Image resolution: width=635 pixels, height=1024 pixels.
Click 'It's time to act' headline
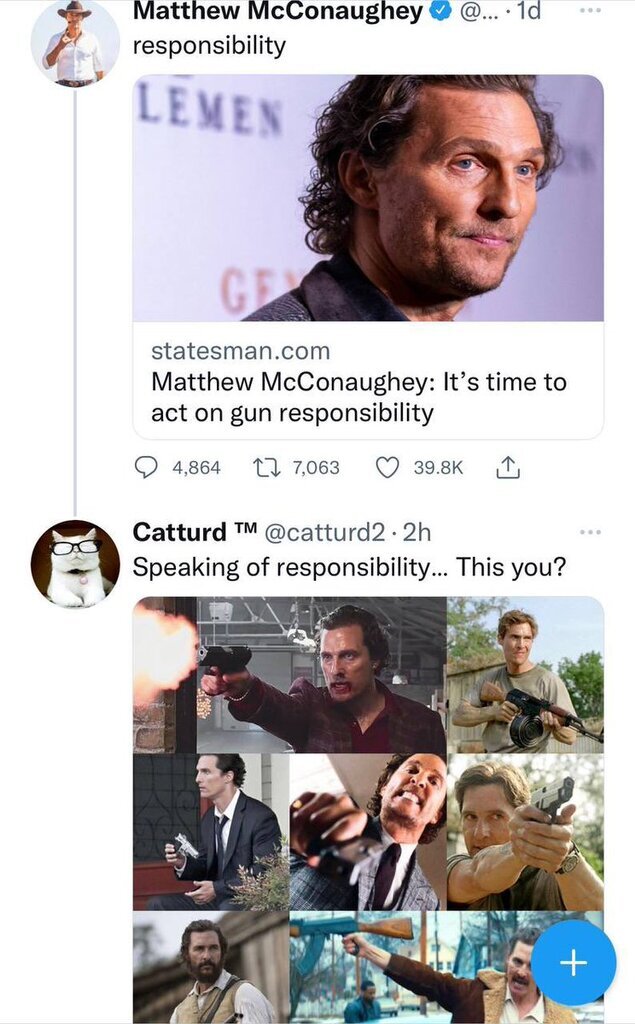[358, 397]
